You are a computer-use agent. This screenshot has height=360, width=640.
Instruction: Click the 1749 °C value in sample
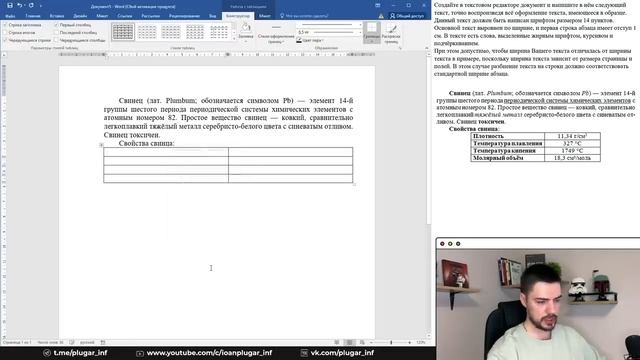pos(572,151)
